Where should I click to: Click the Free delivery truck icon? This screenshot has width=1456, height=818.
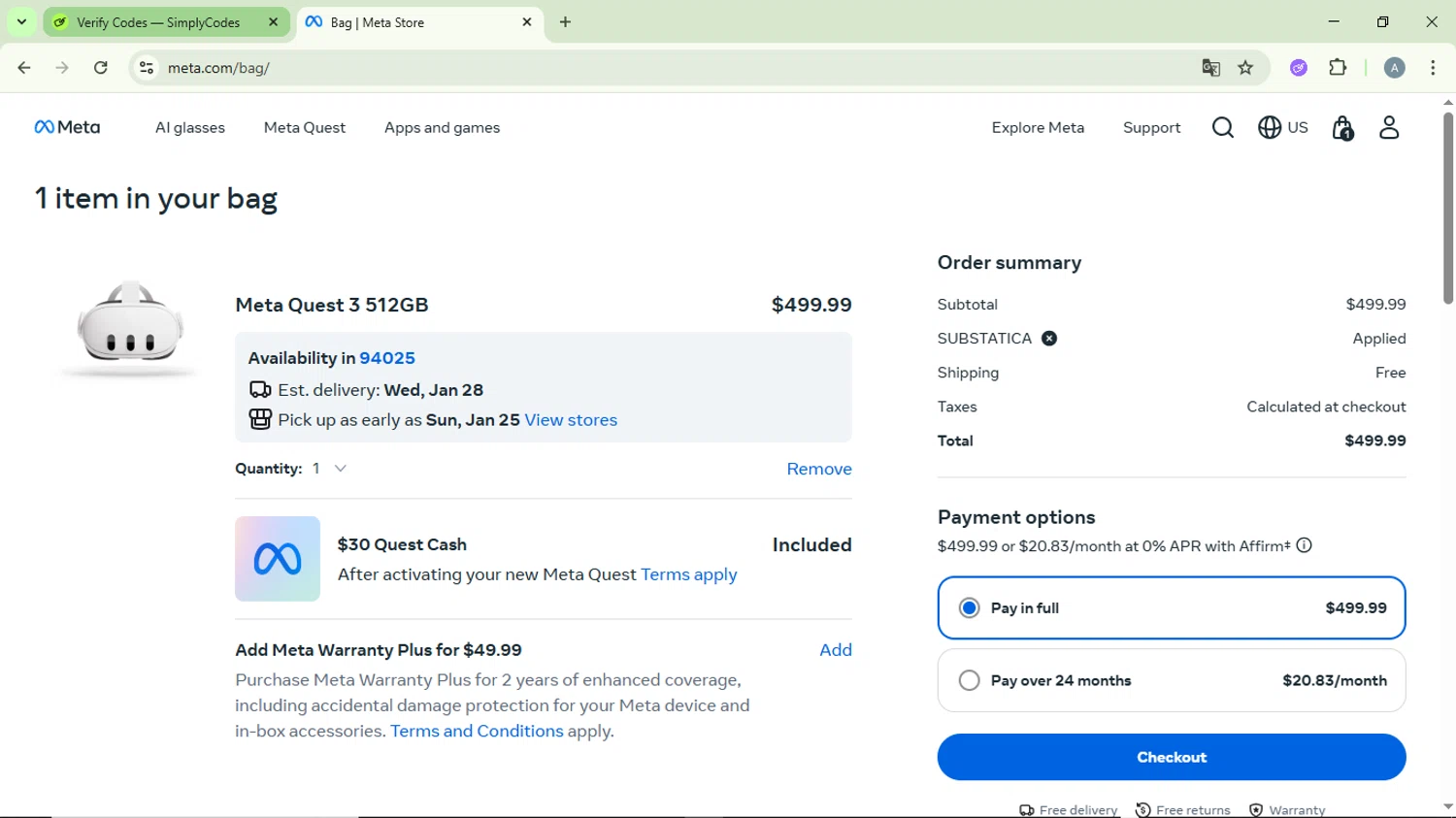(x=1026, y=810)
